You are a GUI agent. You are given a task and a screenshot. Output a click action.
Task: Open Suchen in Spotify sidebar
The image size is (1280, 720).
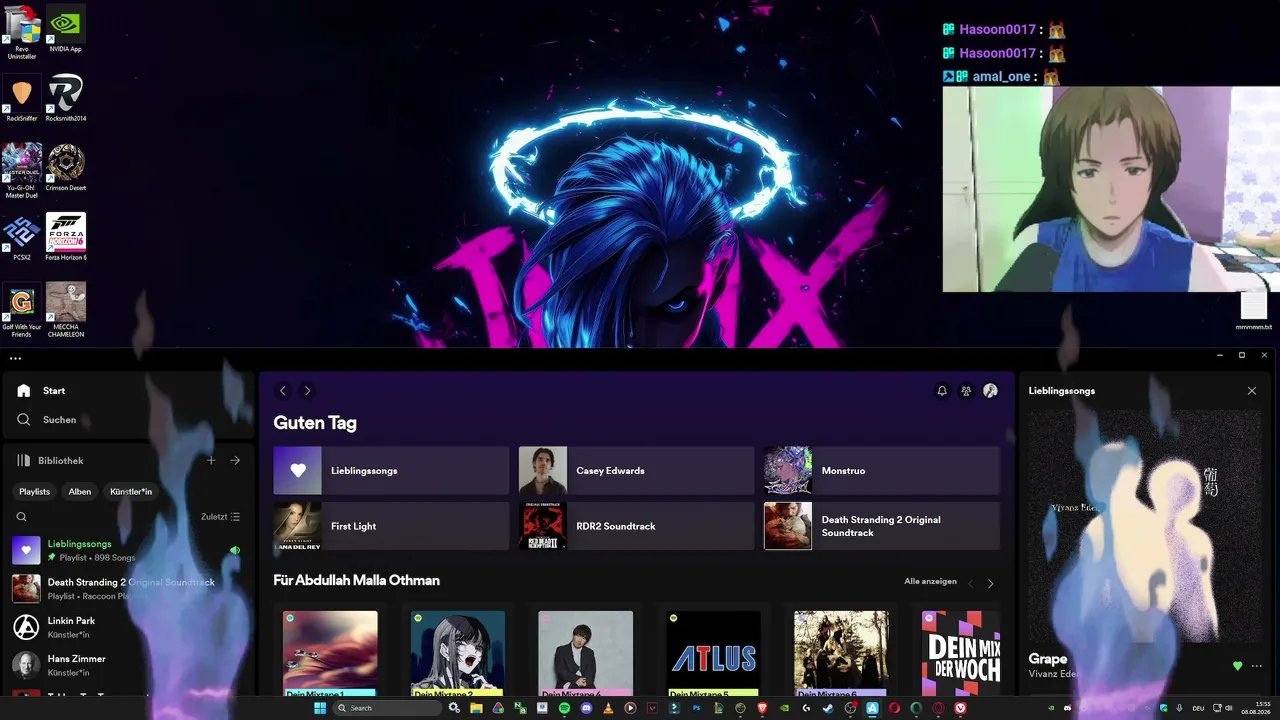pos(47,420)
